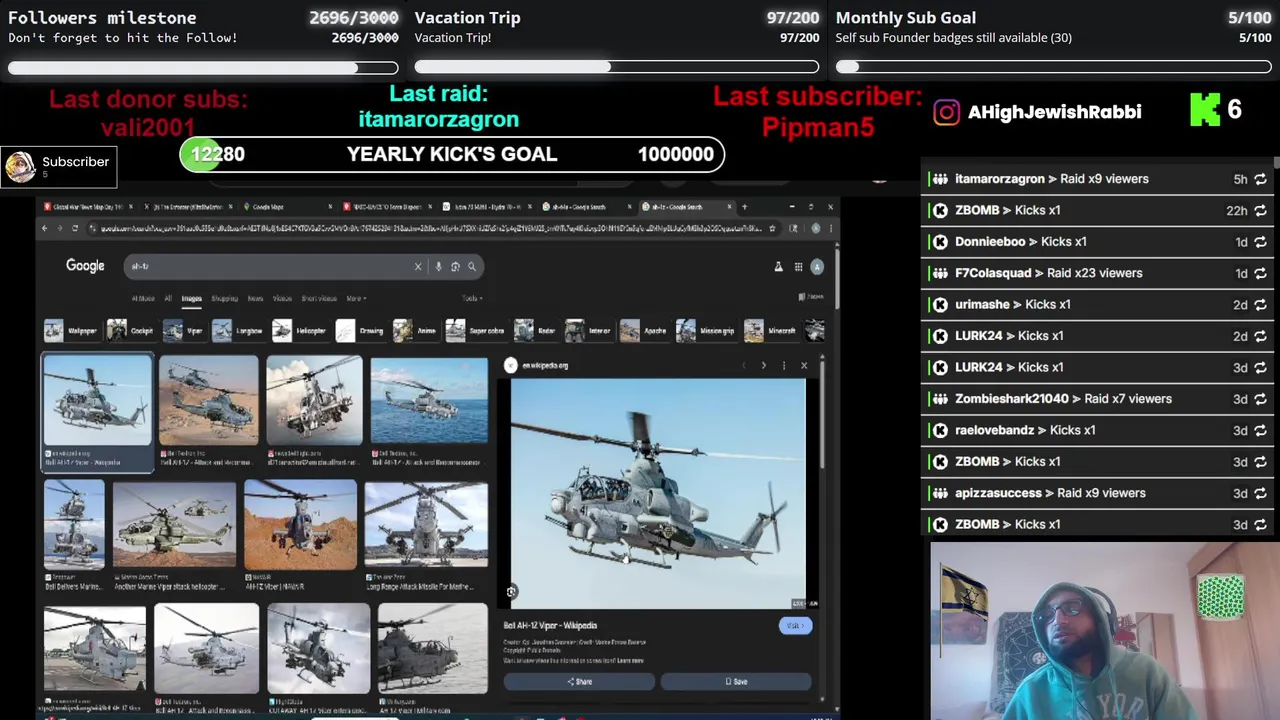This screenshot has width=1280, height=720.
Task: Replay the raelovebandz kicks alert
Action: click(1260, 430)
